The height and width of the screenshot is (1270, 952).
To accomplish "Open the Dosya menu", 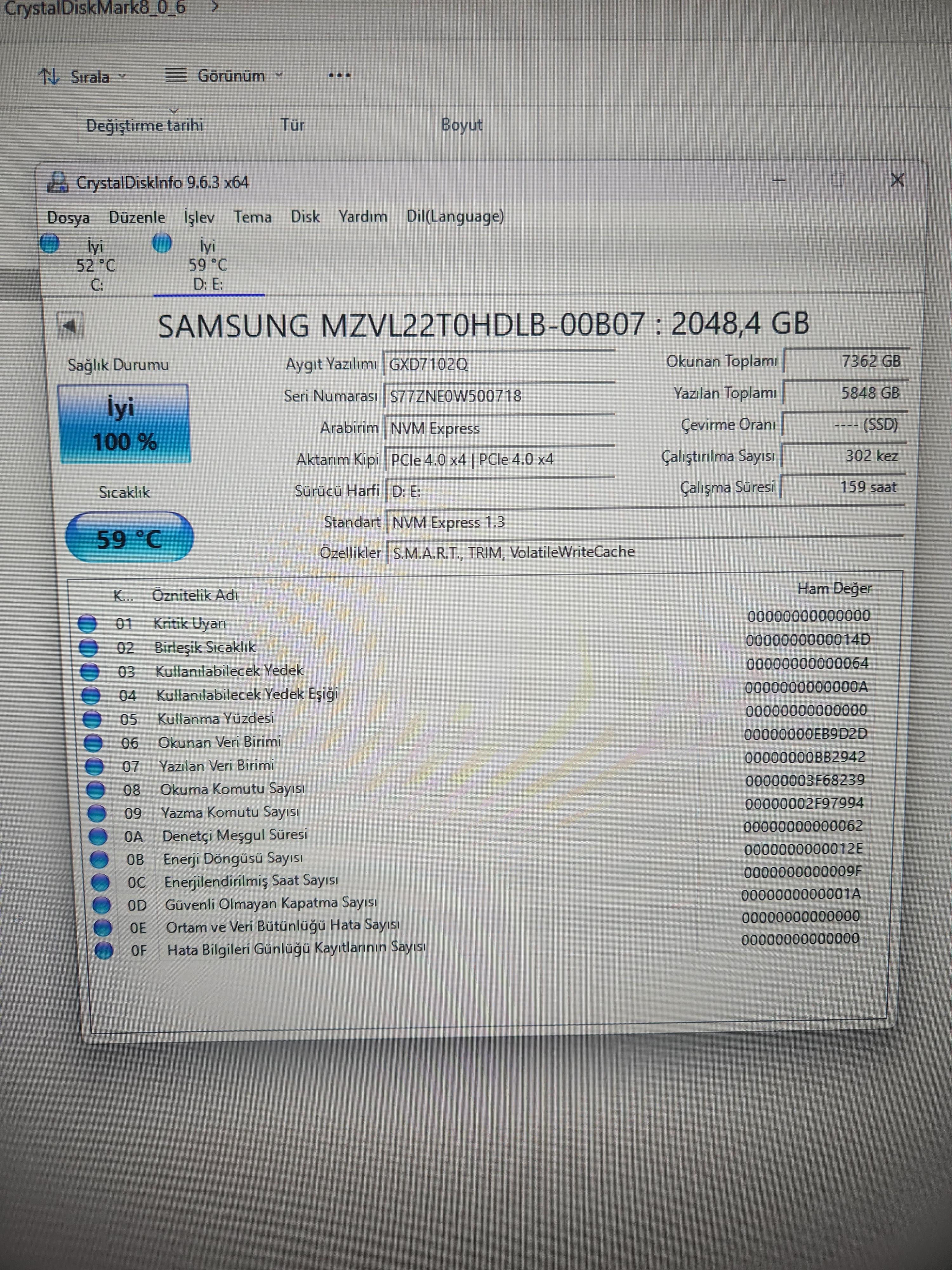I will point(68,218).
